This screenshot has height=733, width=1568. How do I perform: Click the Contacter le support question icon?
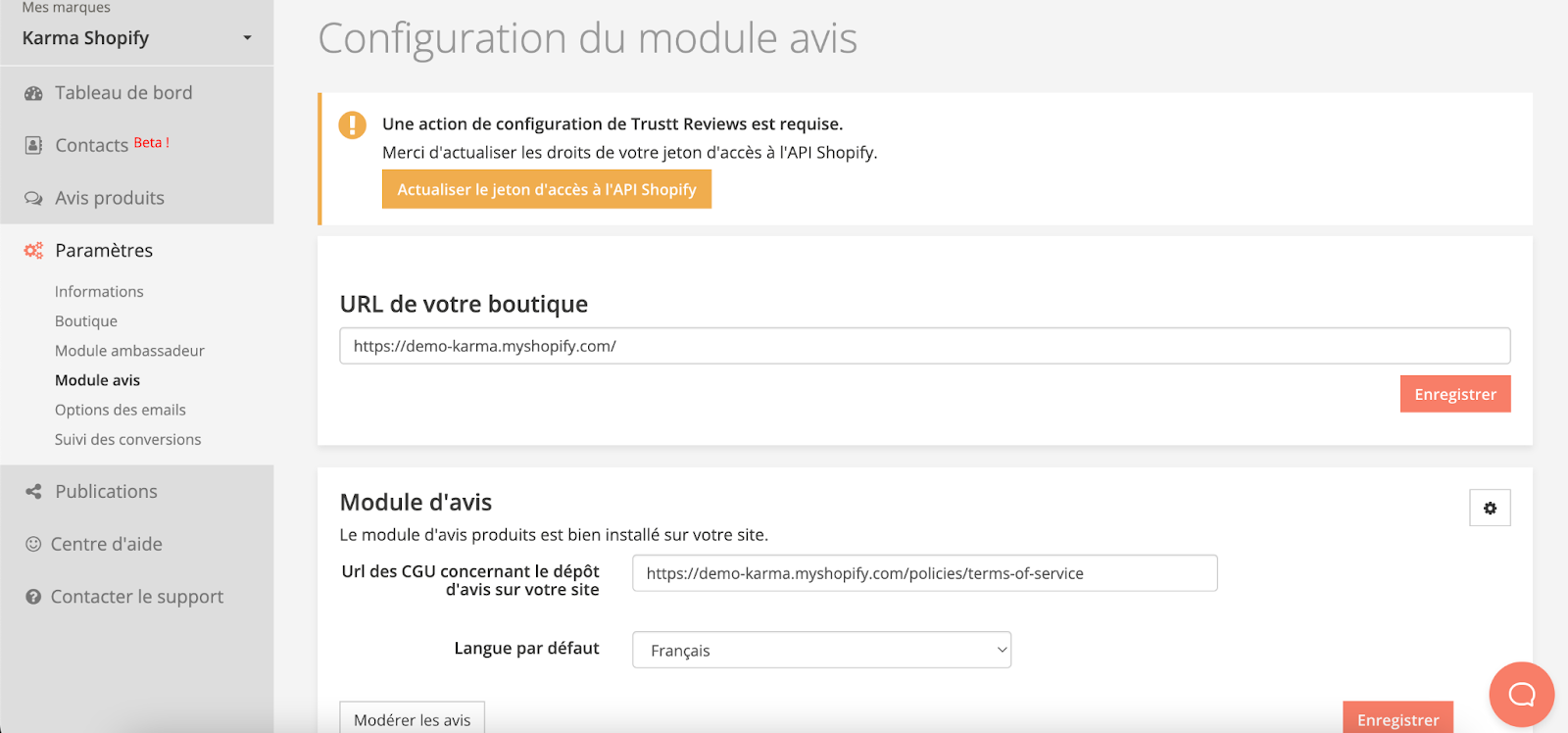tap(33, 597)
